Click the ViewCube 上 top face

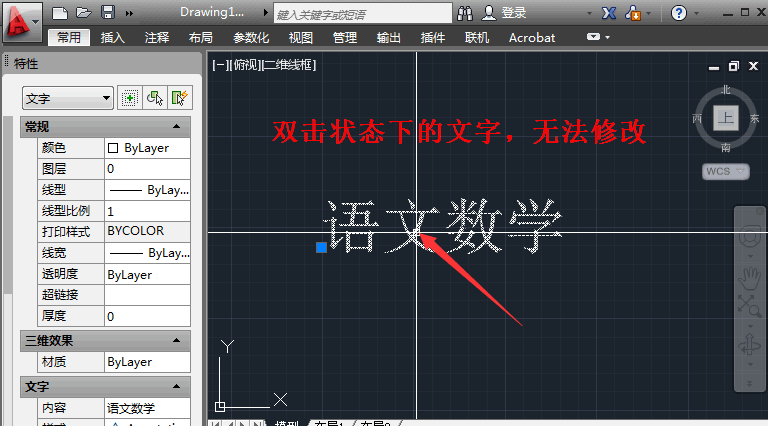tap(725, 118)
